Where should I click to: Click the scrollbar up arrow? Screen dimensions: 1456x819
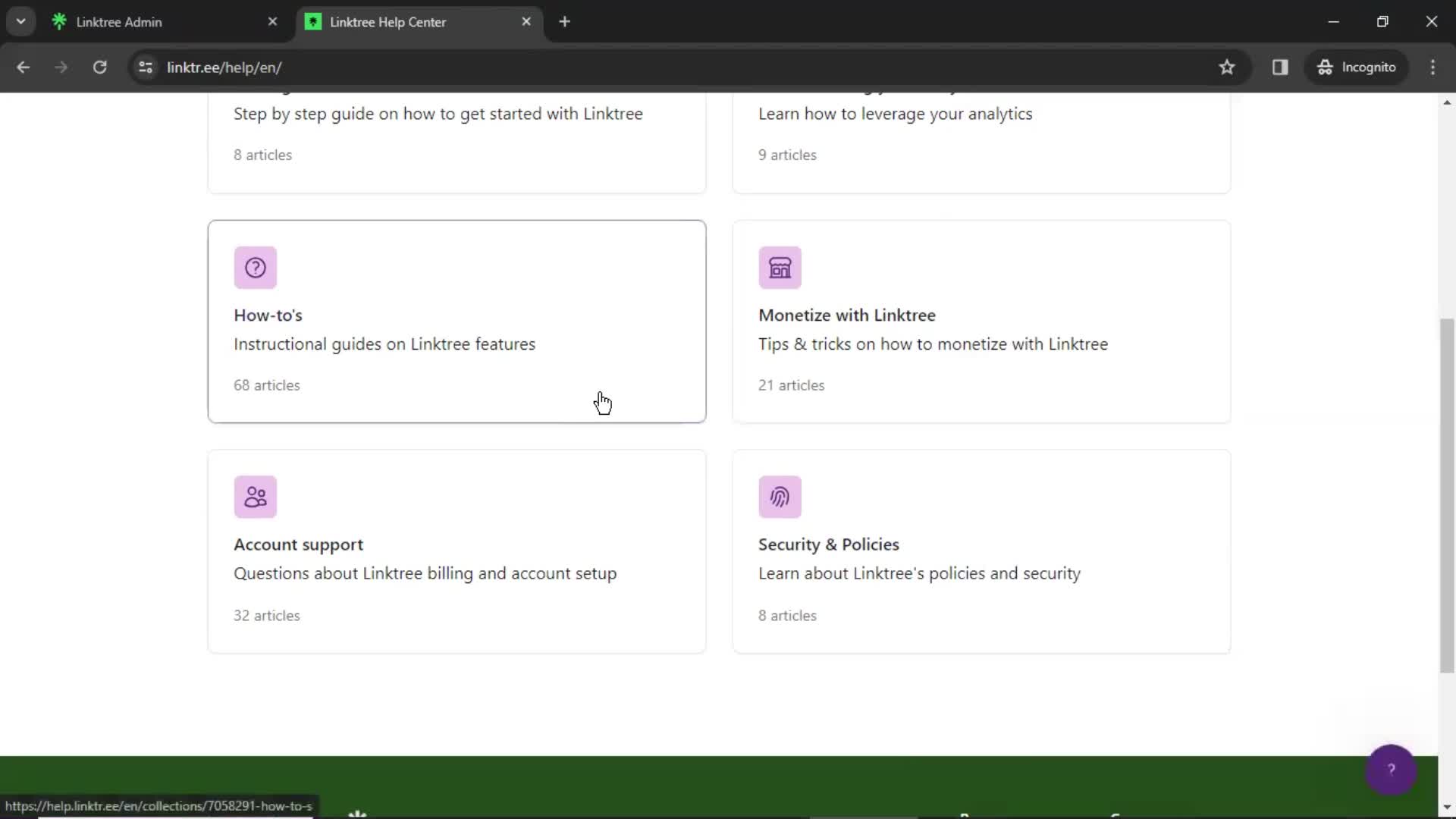(x=1447, y=102)
